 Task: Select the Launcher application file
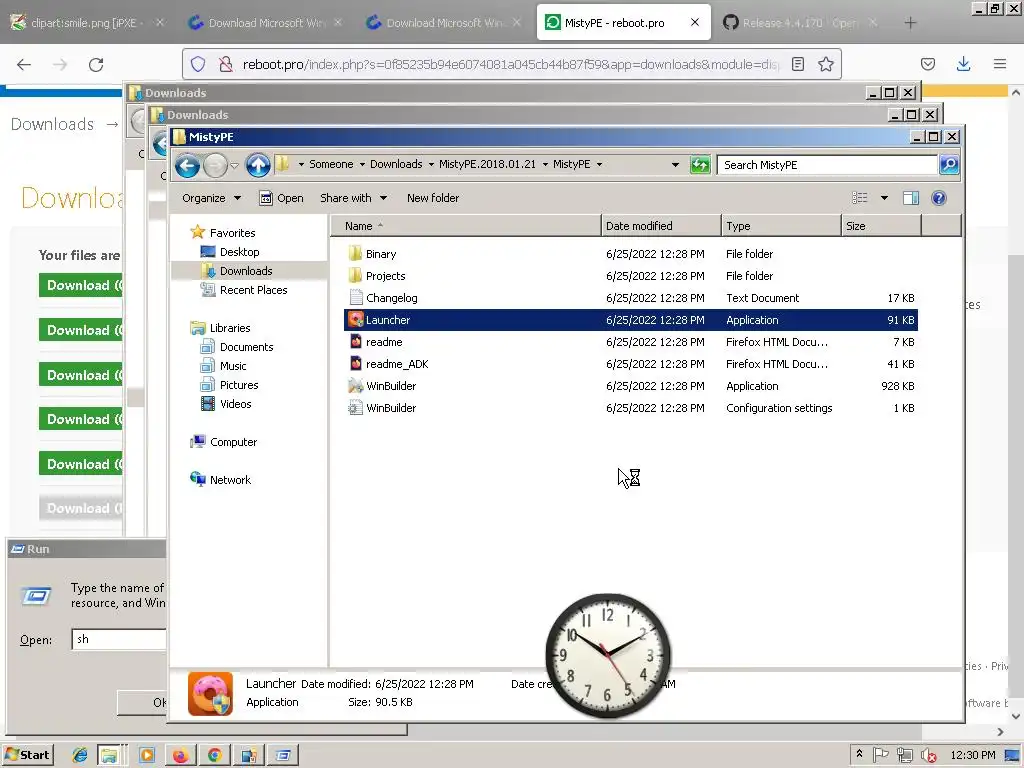click(631, 320)
